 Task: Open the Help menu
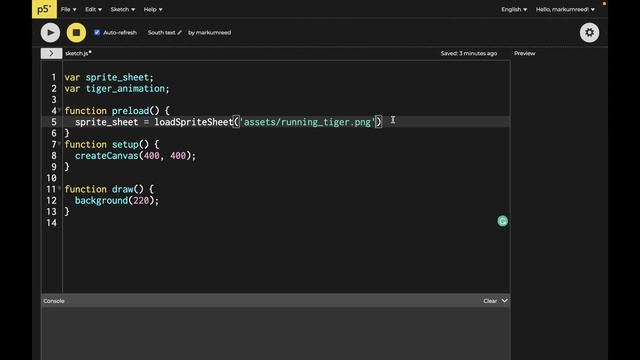coord(153,9)
